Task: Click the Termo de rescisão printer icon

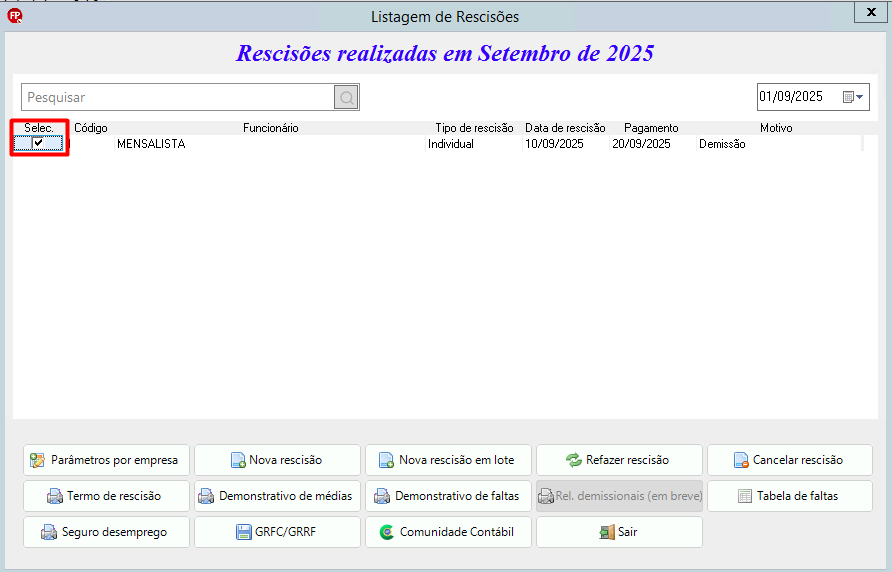Action: click(x=55, y=496)
